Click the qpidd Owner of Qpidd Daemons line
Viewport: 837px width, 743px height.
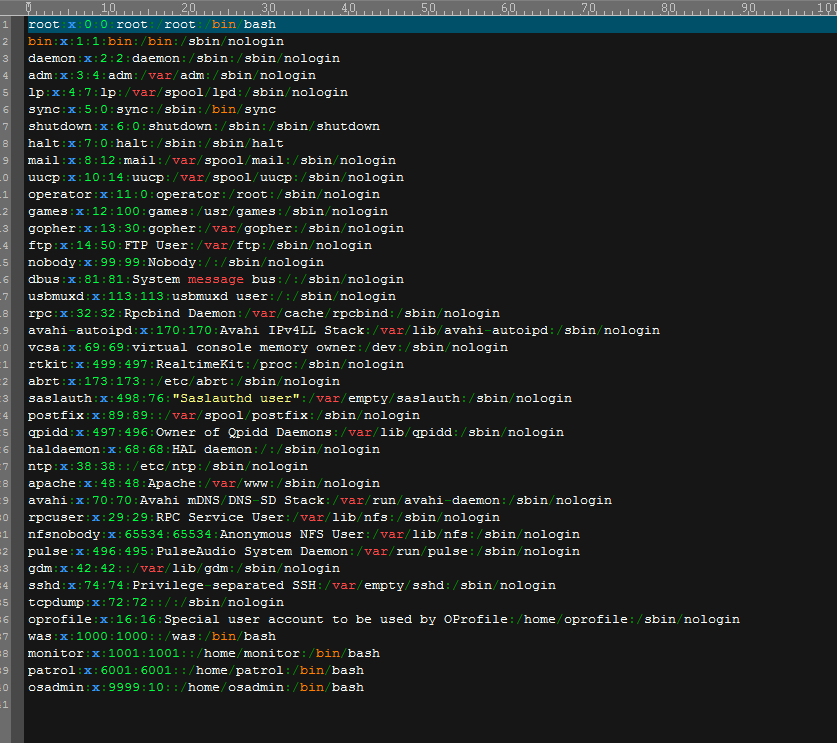click(x=296, y=433)
